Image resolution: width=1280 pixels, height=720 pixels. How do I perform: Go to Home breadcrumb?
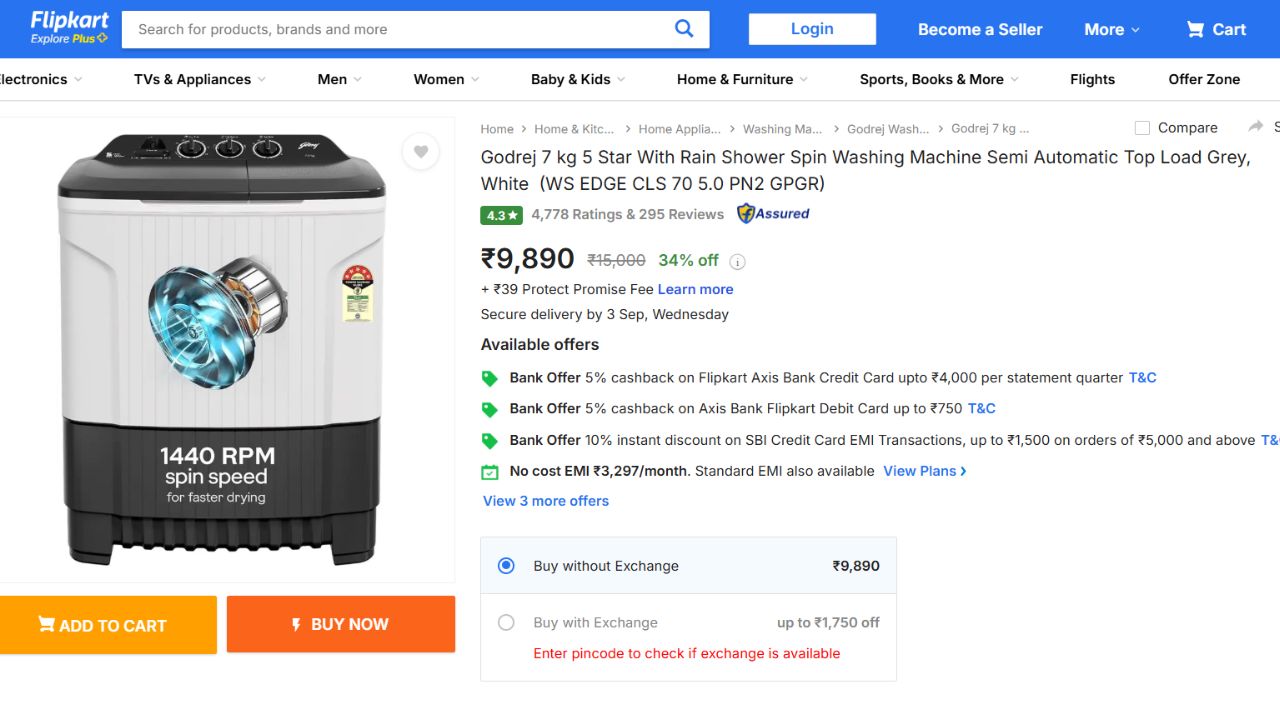click(497, 129)
